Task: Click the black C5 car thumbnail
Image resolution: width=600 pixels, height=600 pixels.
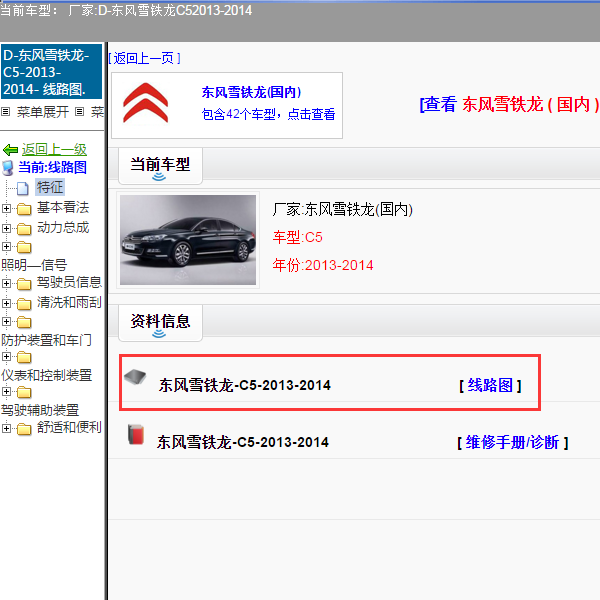Action: [188, 240]
